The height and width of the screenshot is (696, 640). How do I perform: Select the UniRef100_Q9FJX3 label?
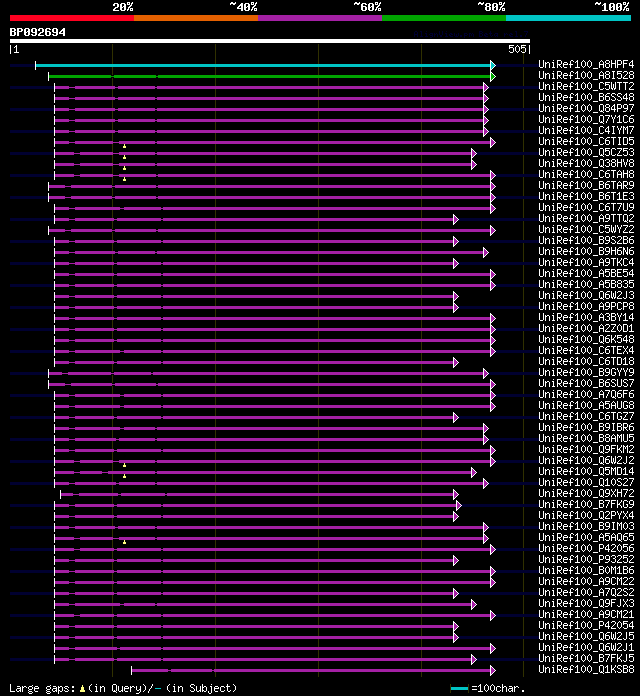pyautogui.click(x=586, y=604)
